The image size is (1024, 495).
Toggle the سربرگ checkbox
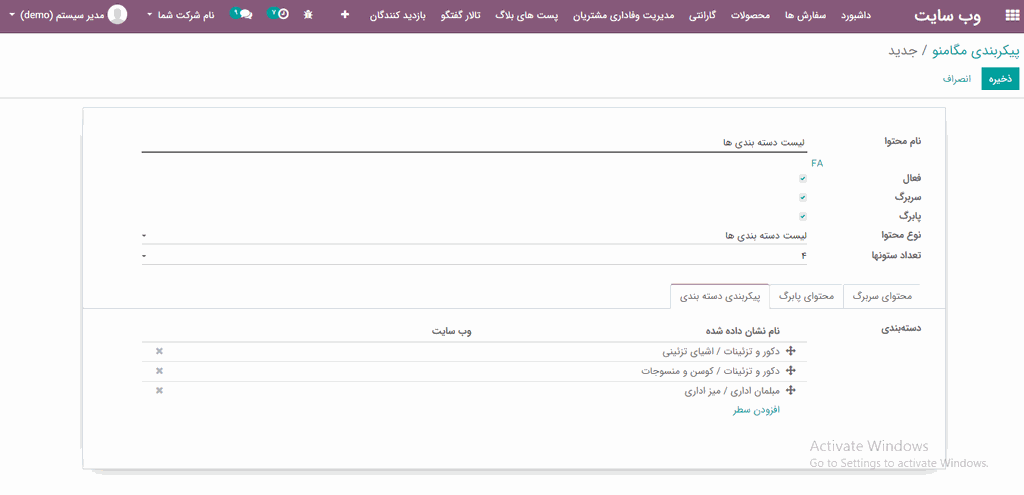click(x=803, y=197)
